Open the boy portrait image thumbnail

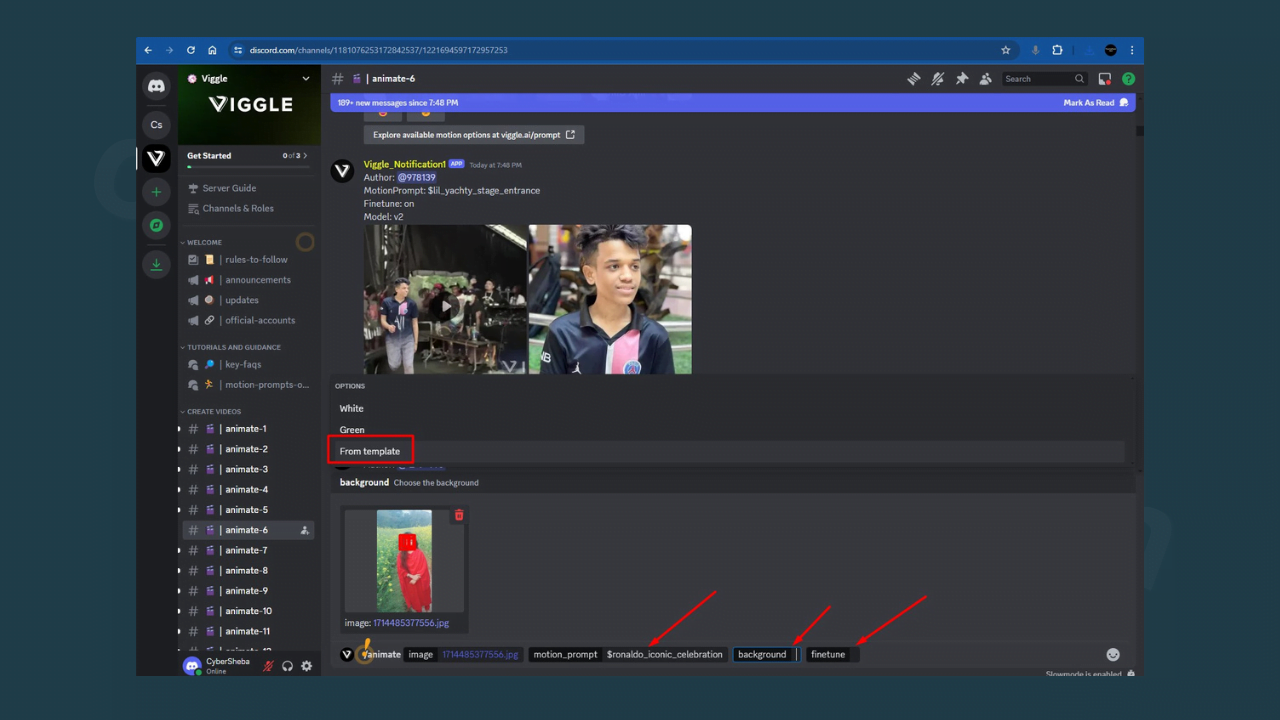point(610,299)
